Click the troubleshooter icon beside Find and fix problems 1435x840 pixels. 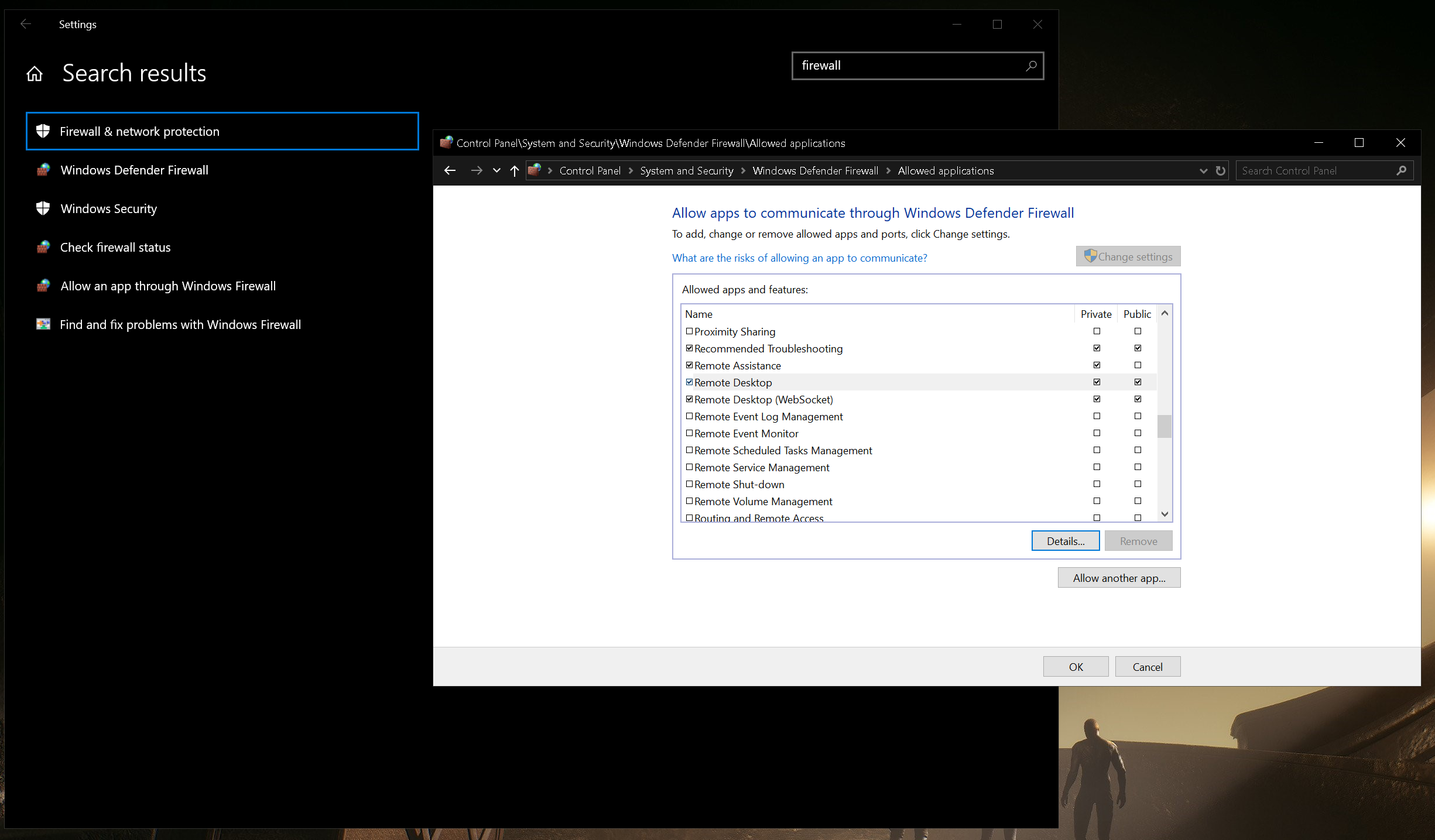(43, 324)
